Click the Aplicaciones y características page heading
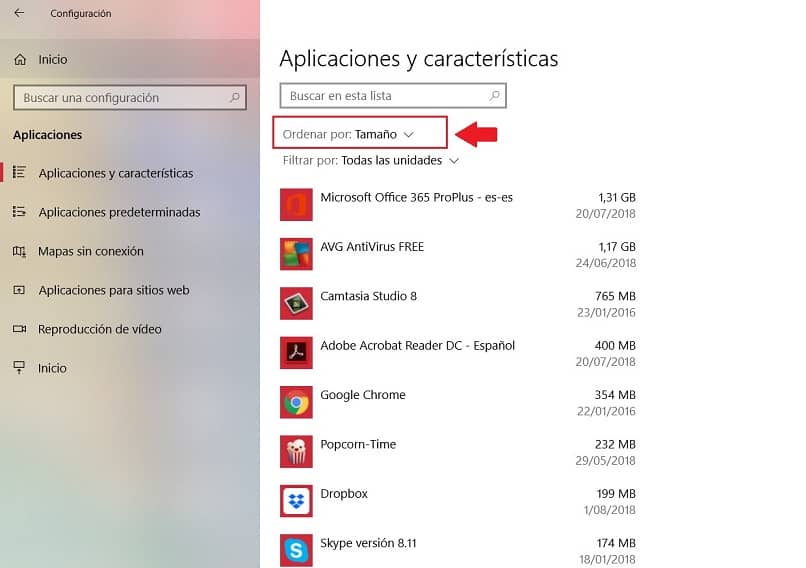806x568 pixels. (x=419, y=59)
